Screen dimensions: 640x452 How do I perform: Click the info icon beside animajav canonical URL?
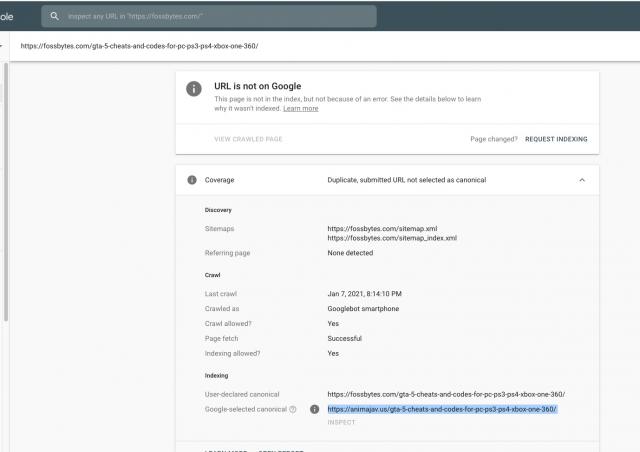click(x=314, y=409)
